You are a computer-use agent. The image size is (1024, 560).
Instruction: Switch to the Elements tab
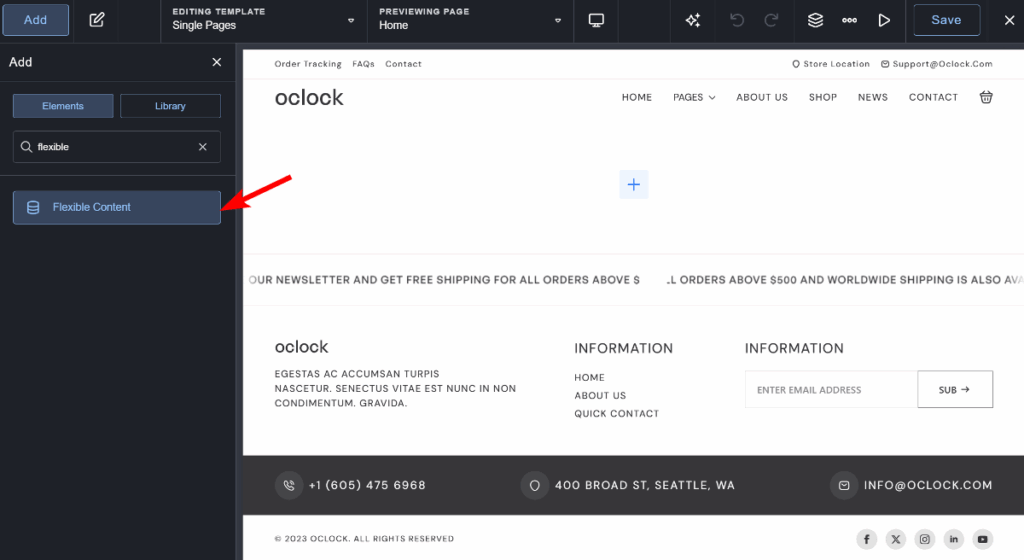point(63,106)
